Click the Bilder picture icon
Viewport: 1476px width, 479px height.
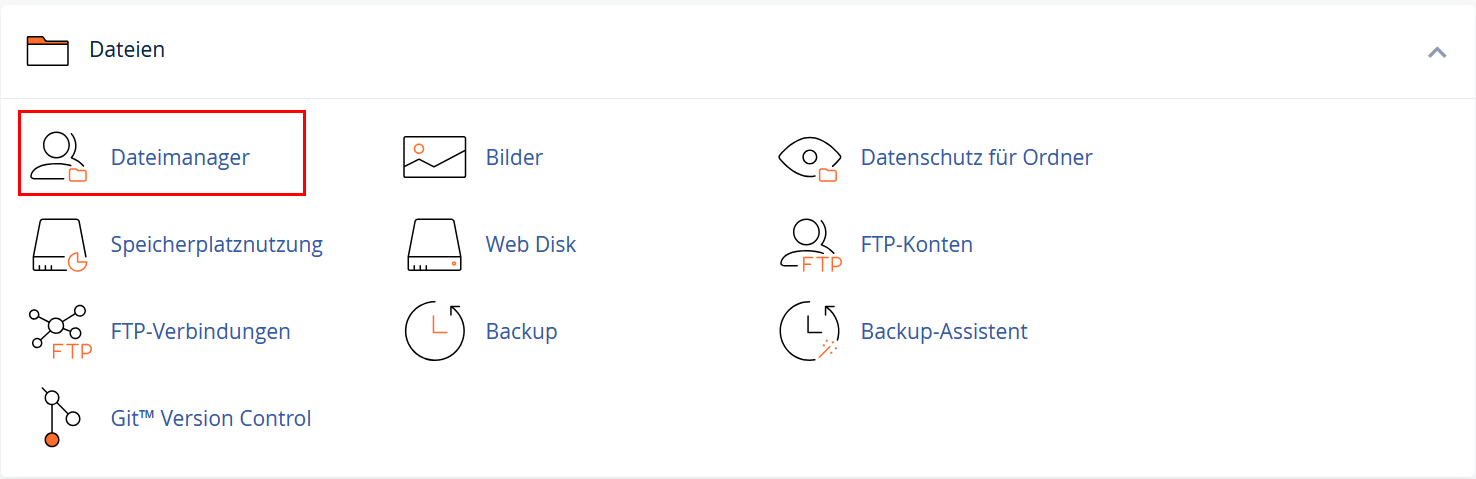coord(435,157)
